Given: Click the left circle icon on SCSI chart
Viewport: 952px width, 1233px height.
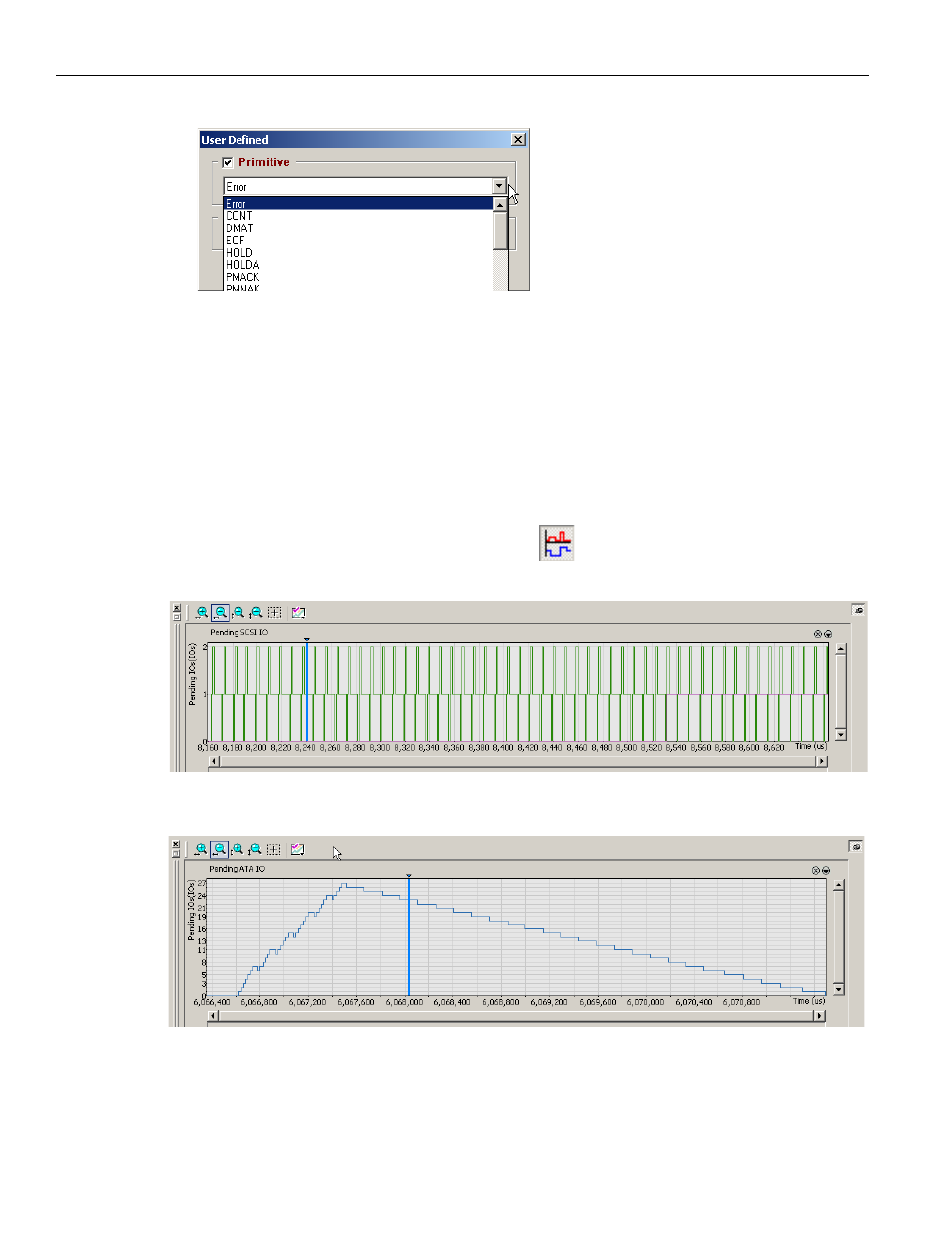Looking at the screenshot, I should click(x=818, y=634).
